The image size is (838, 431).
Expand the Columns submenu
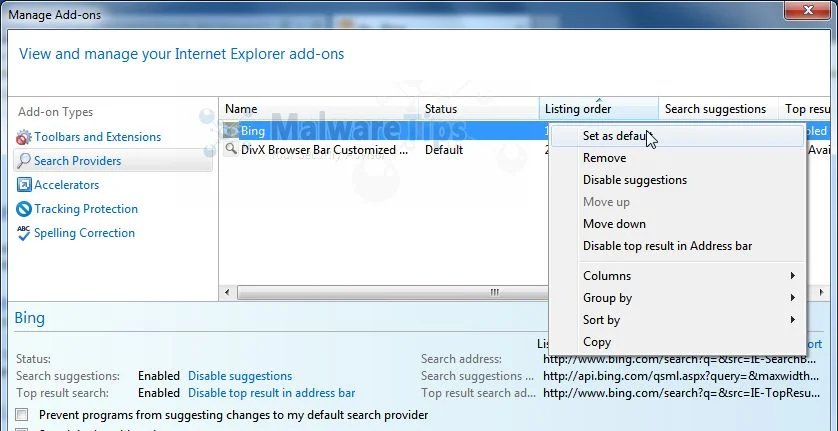677,275
